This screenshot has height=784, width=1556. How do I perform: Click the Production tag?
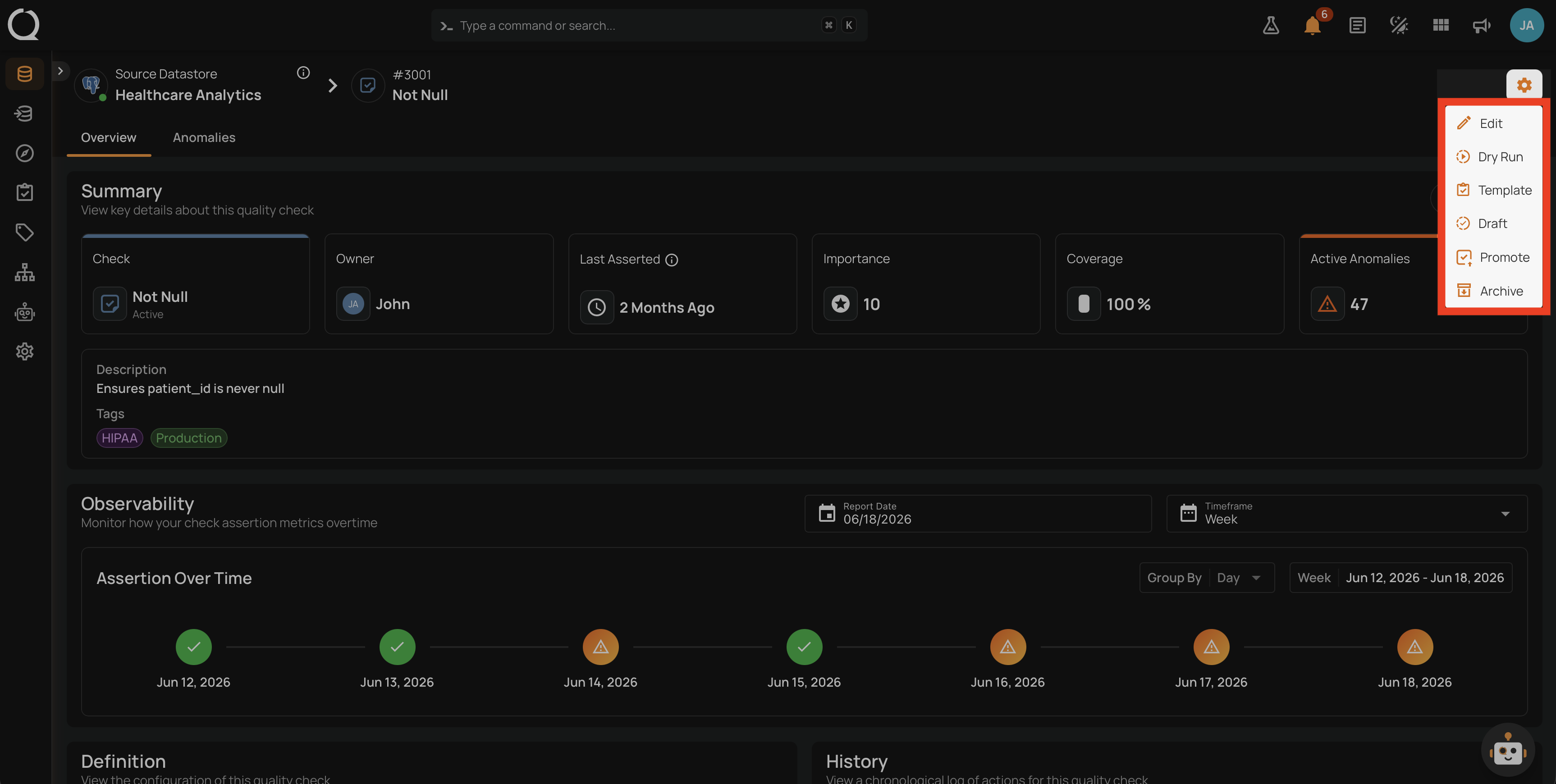point(188,438)
